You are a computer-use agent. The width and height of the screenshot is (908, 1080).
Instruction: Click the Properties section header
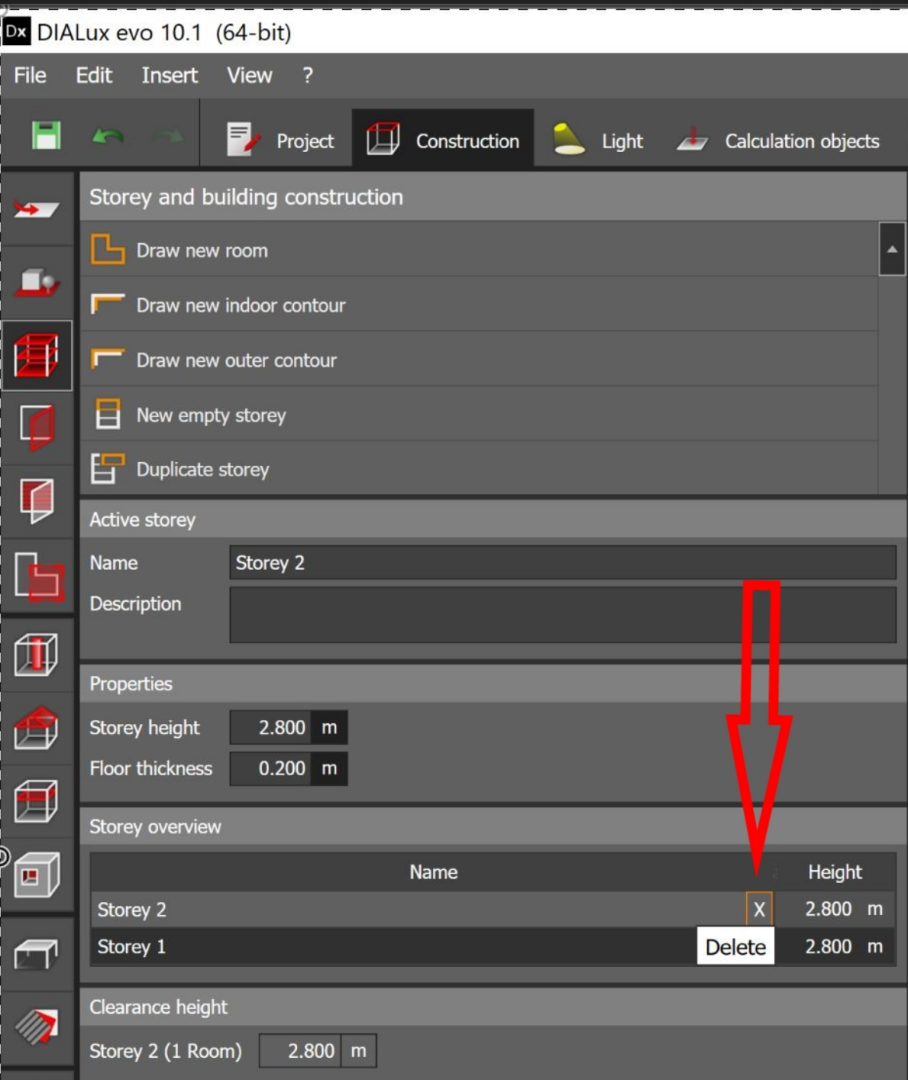coord(493,683)
